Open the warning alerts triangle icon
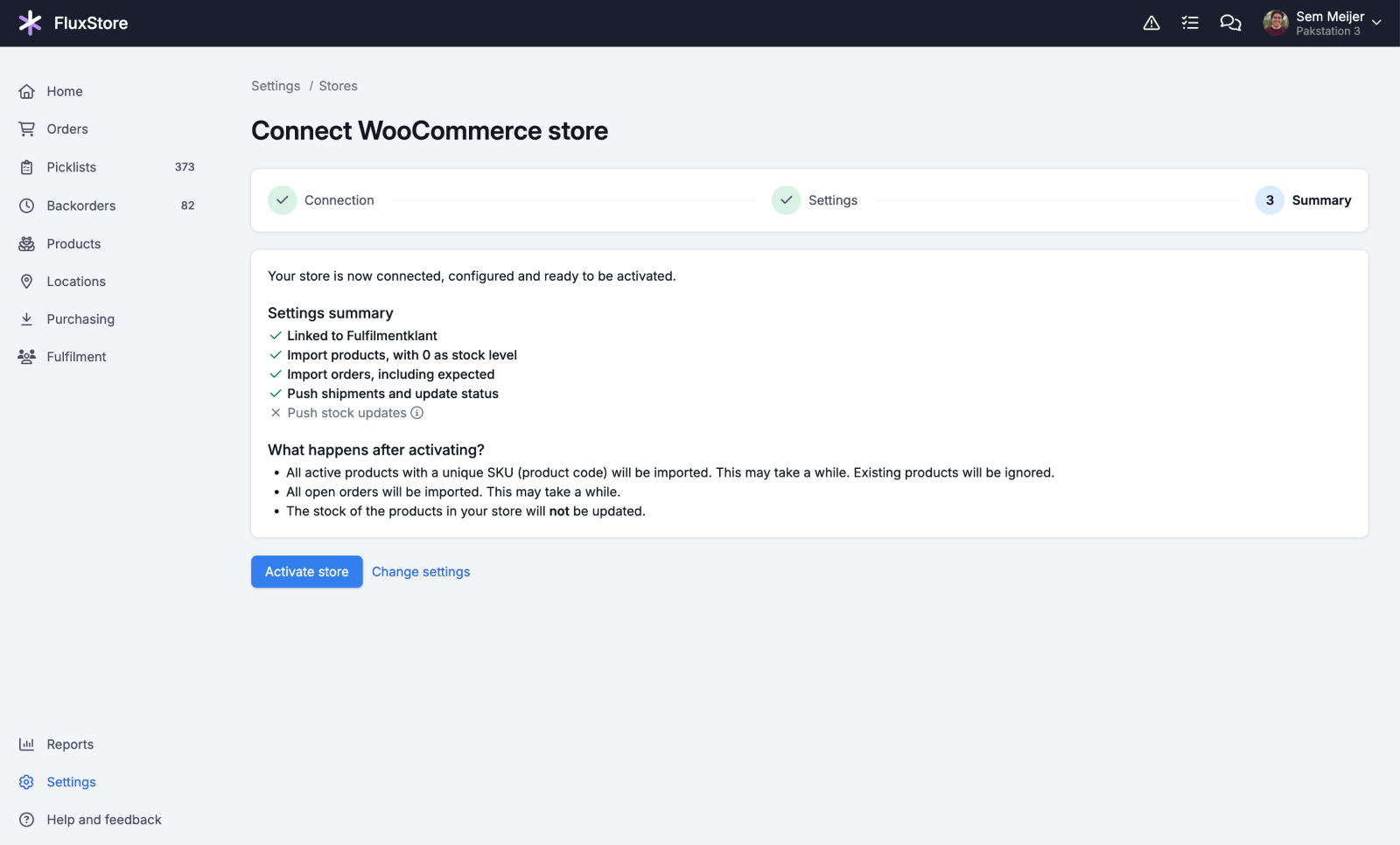 click(1151, 23)
